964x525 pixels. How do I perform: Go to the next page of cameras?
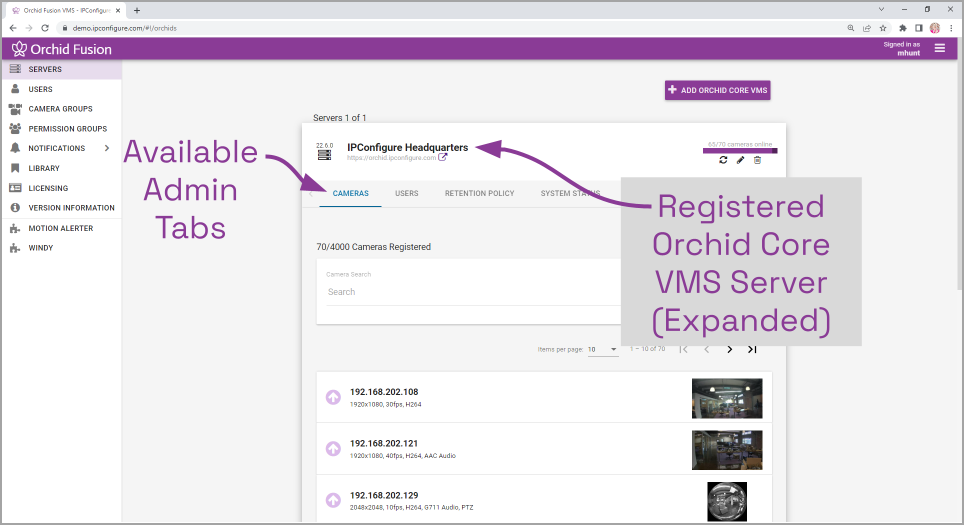(730, 349)
